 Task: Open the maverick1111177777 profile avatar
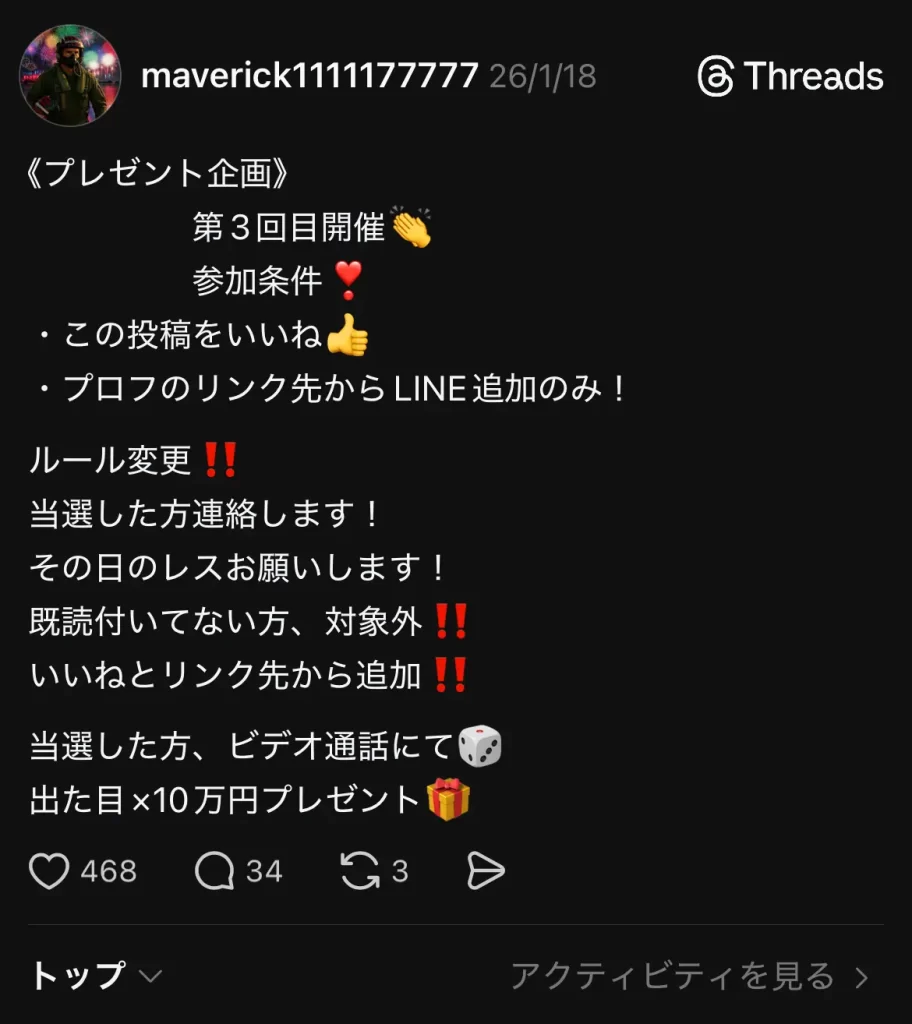coord(70,75)
